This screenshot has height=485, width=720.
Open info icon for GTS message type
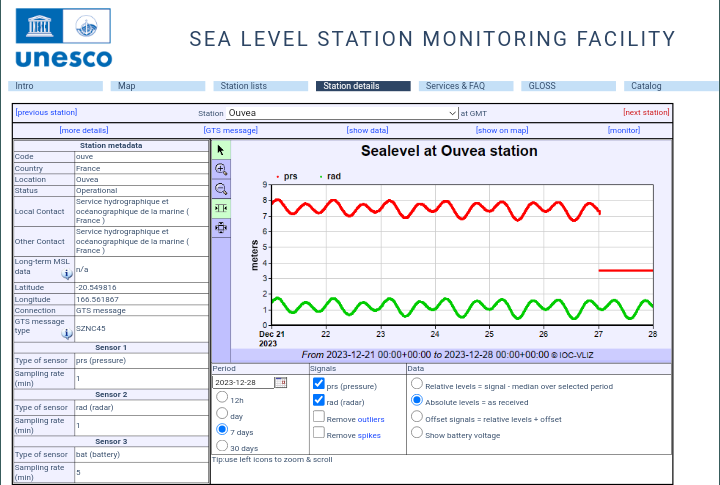67,334
